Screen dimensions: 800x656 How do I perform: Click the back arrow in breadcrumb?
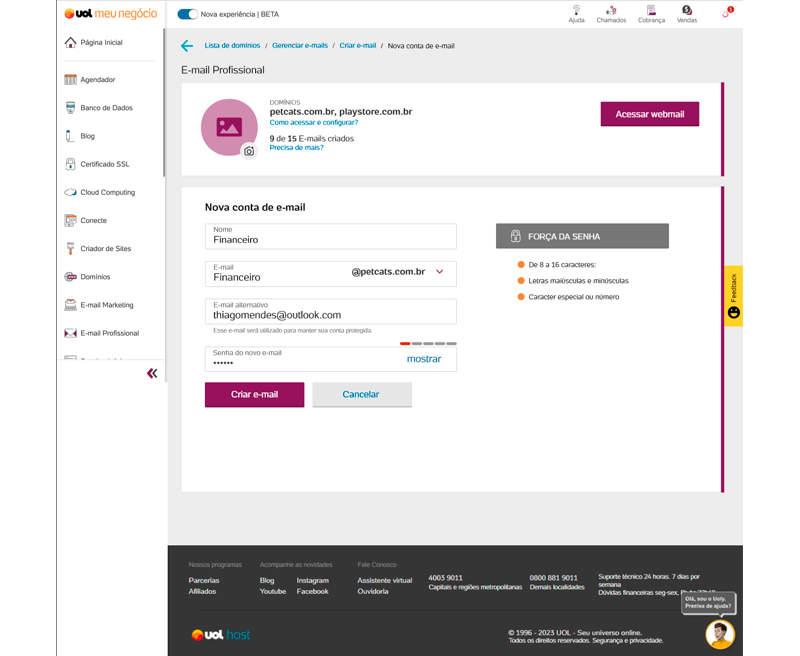pos(187,46)
